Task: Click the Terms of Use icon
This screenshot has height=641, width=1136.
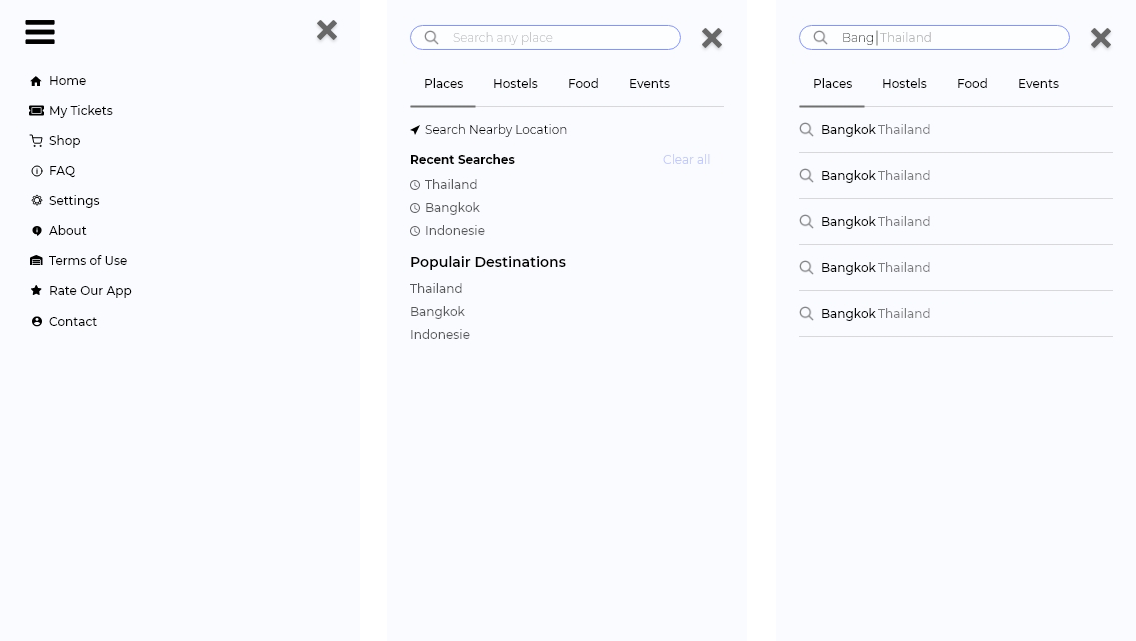Action: pos(36,261)
